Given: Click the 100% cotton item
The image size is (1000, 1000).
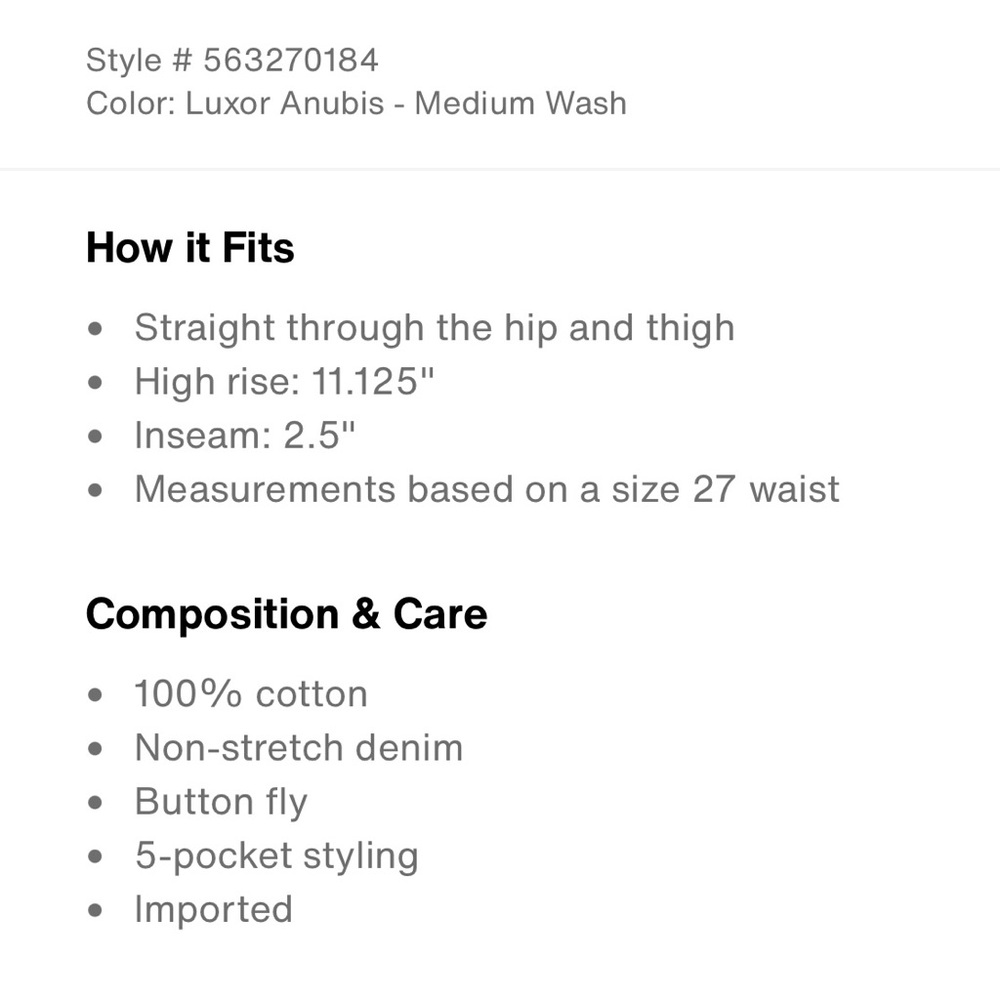Looking at the screenshot, I should click(251, 694).
